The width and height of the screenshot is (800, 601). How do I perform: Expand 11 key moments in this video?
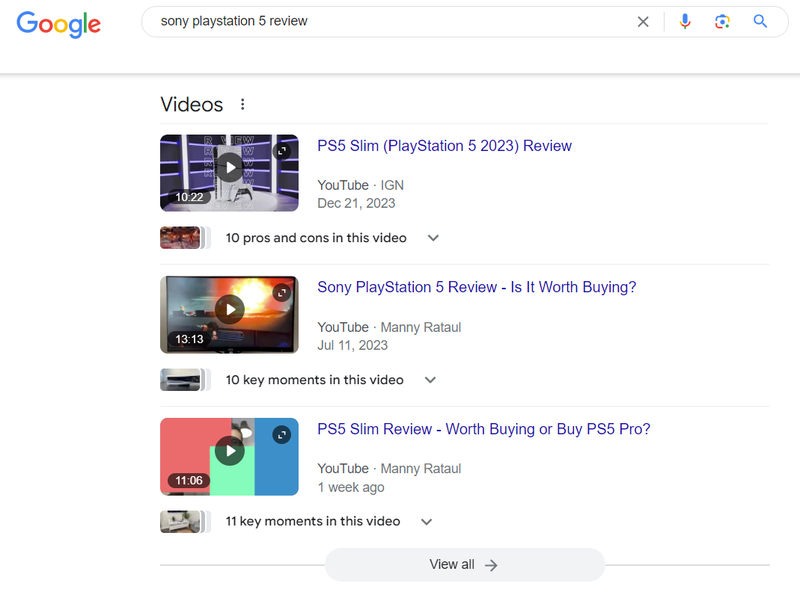click(x=427, y=521)
